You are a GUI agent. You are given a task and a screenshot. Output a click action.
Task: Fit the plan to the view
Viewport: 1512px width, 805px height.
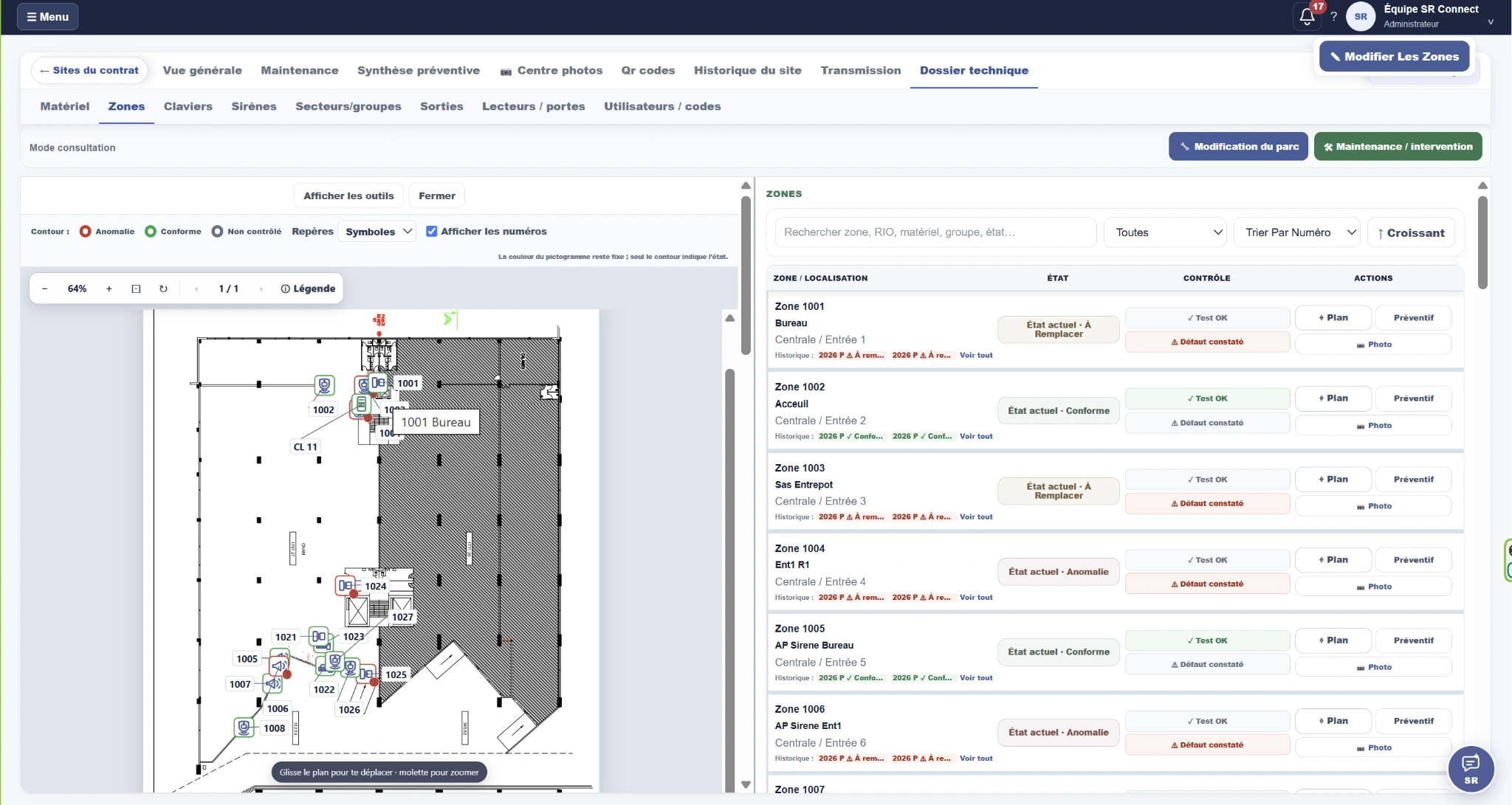(x=136, y=289)
